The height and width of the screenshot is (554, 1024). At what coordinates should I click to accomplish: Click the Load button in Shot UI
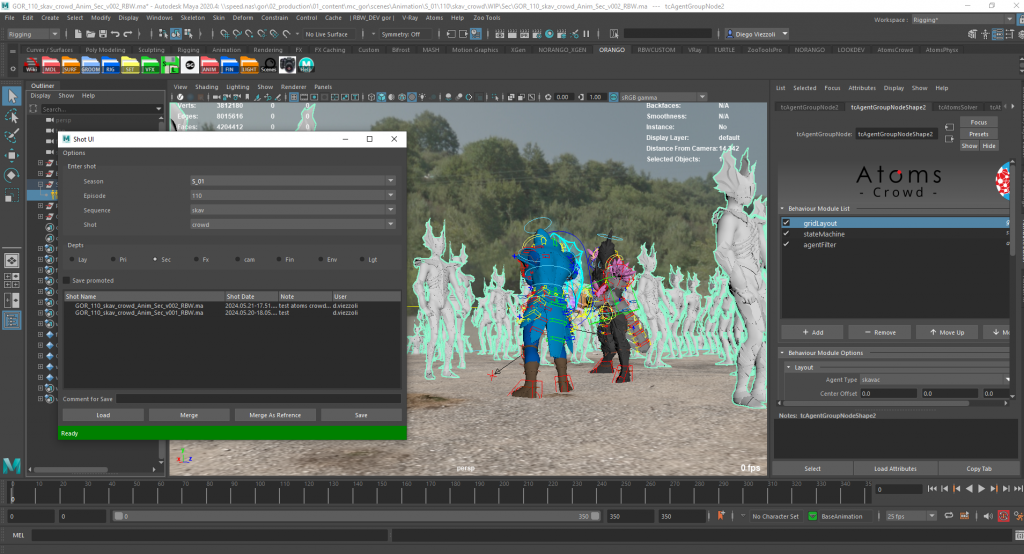103,415
